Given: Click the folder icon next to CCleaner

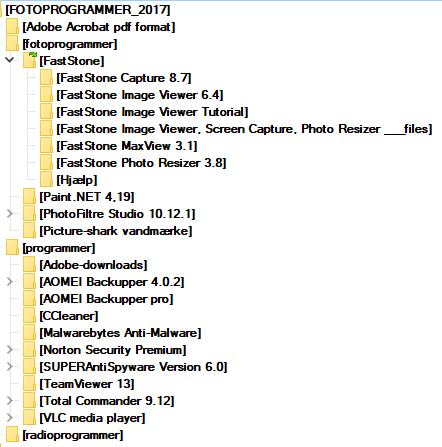Looking at the screenshot, I should [x=29, y=316].
